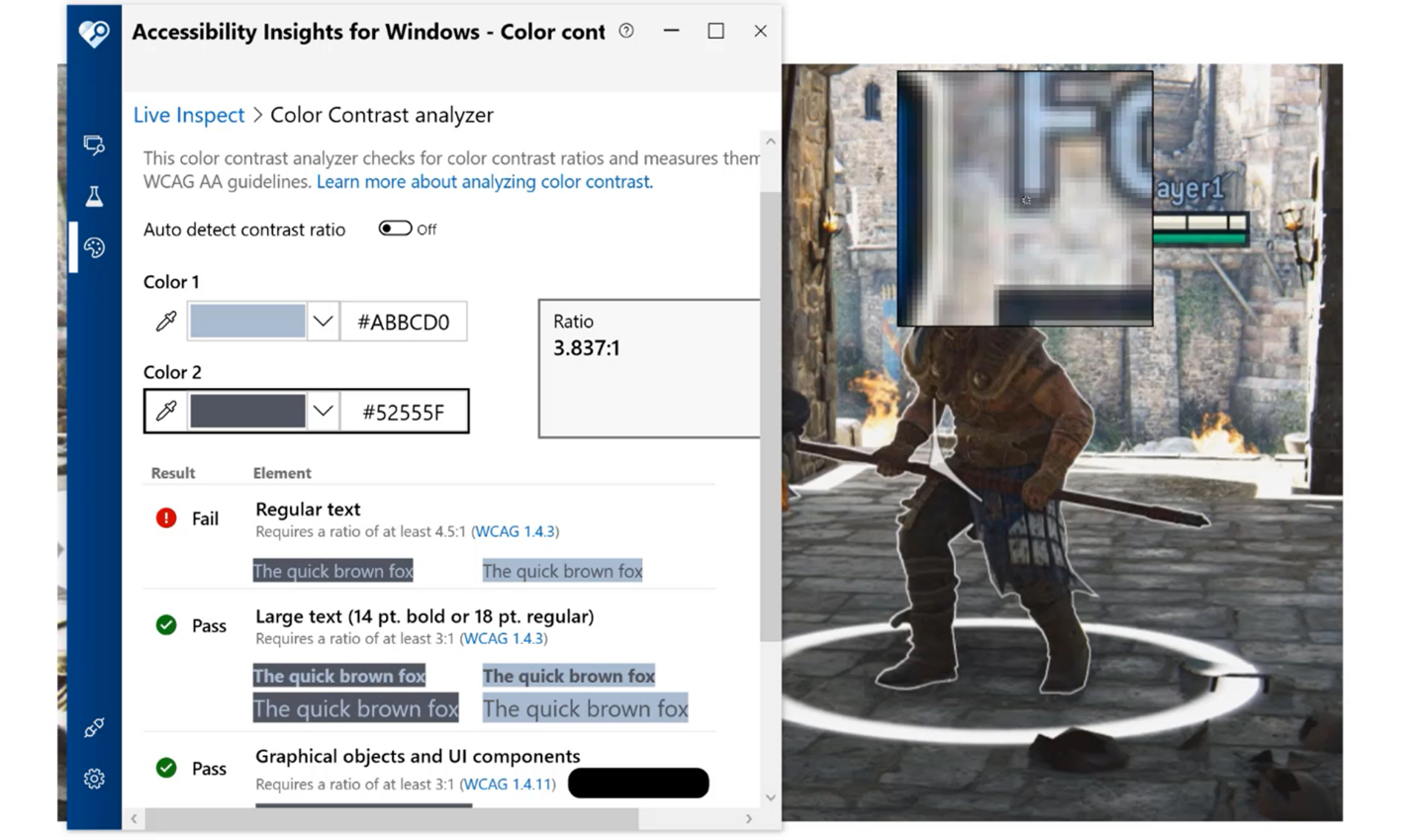Edit the #ABBCD0 hex field
Image resolution: width=1415 pixels, height=840 pixels.
pos(404,322)
